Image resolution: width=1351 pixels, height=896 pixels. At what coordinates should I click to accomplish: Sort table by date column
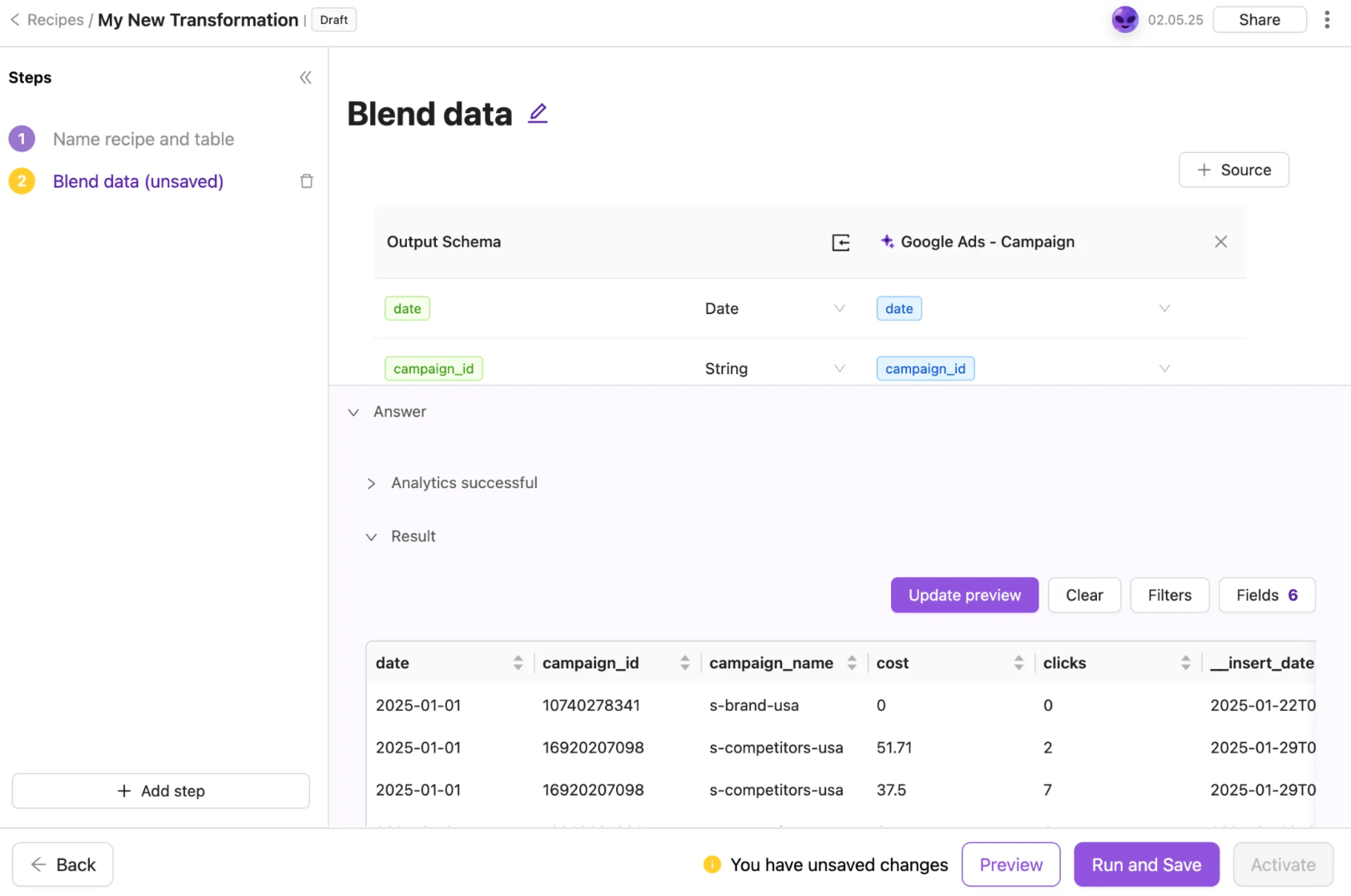518,663
